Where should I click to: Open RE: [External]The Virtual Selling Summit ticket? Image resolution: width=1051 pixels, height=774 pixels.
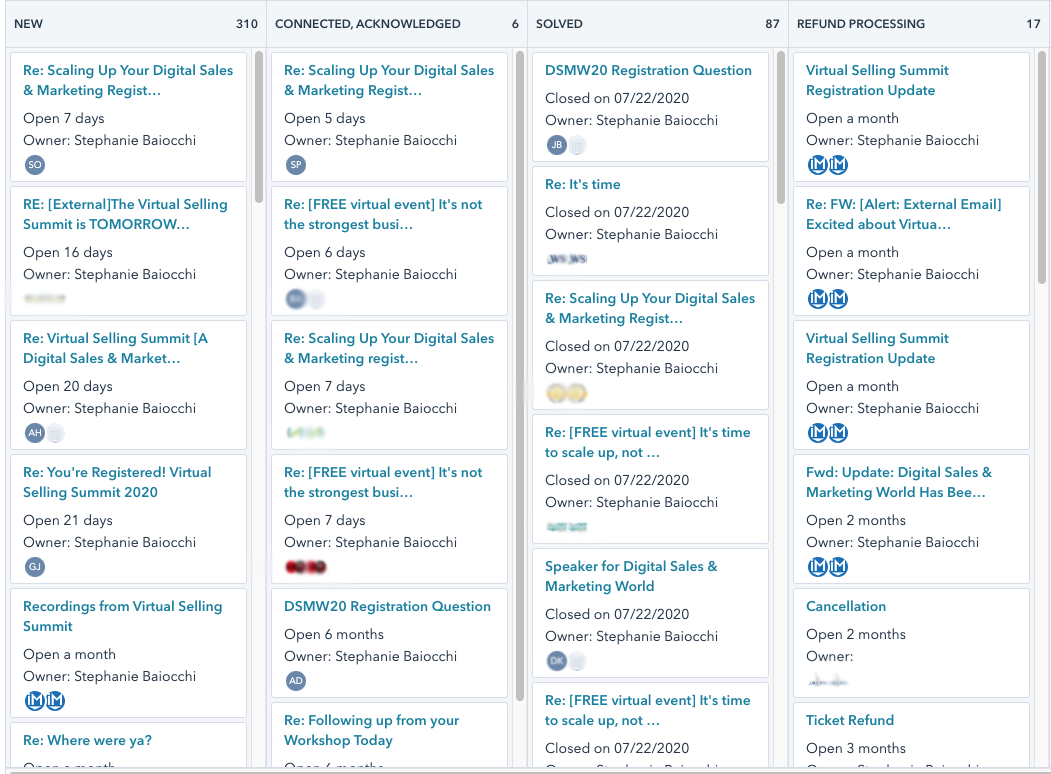(125, 214)
